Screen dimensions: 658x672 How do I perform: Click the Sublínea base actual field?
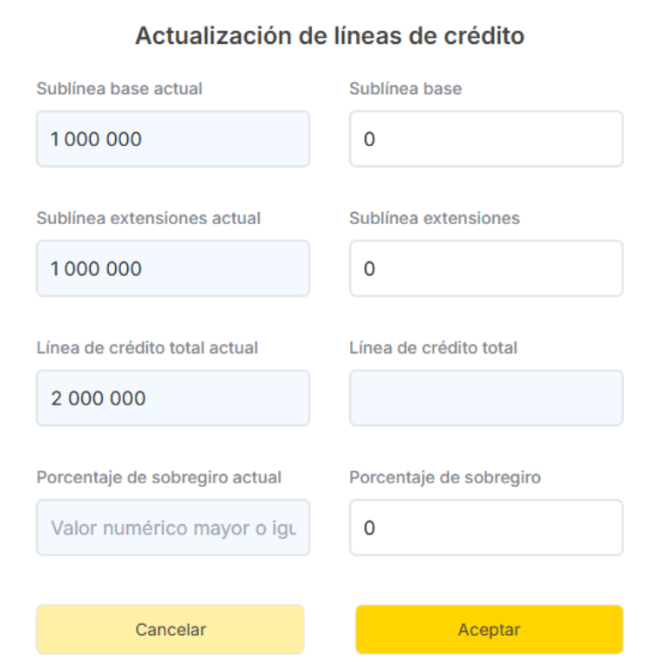click(172, 139)
